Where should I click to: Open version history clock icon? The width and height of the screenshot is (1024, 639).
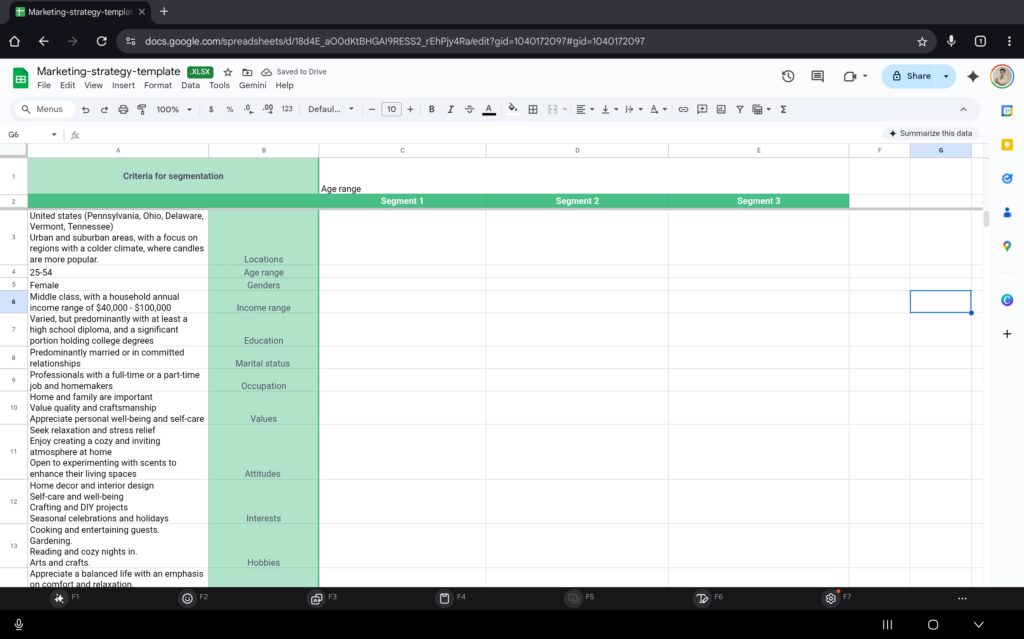point(788,76)
